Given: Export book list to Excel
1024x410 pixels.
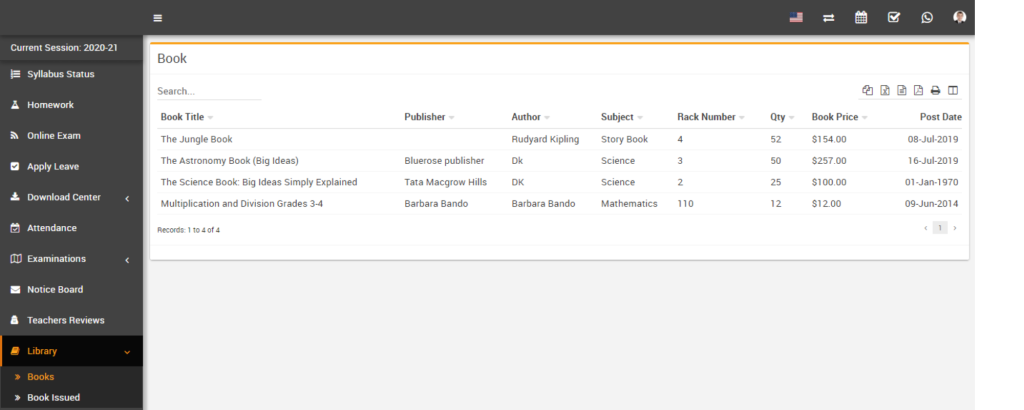Looking at the screenshot, I should [885, 91].
